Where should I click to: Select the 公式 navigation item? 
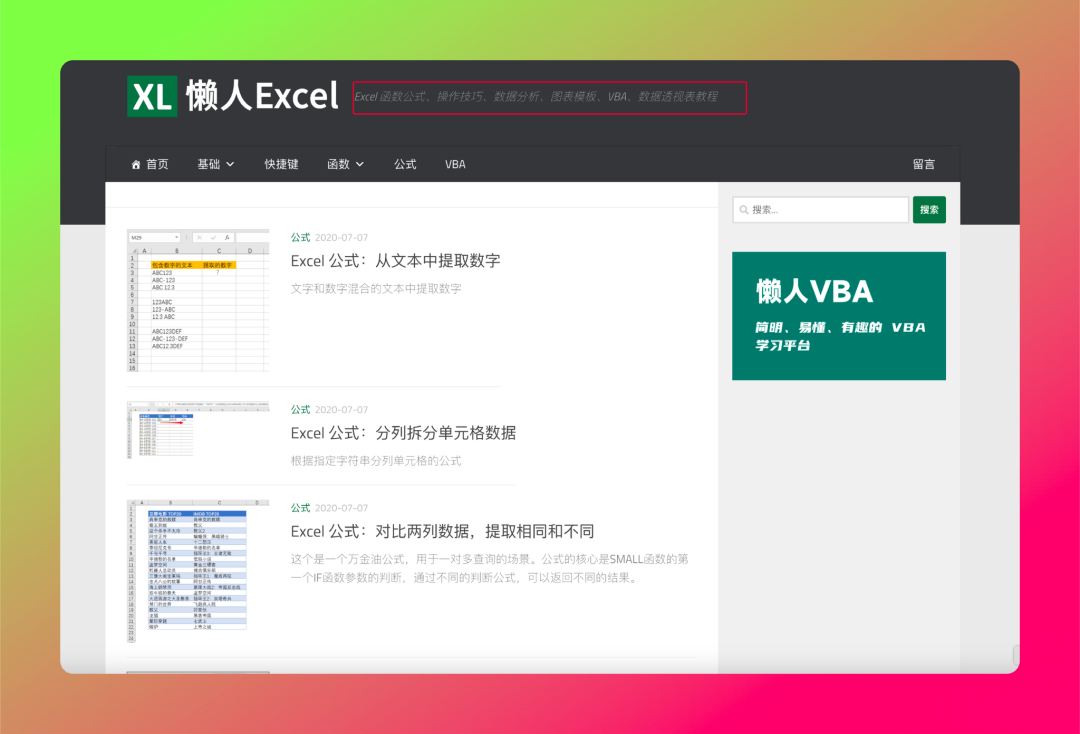(405, 165)
